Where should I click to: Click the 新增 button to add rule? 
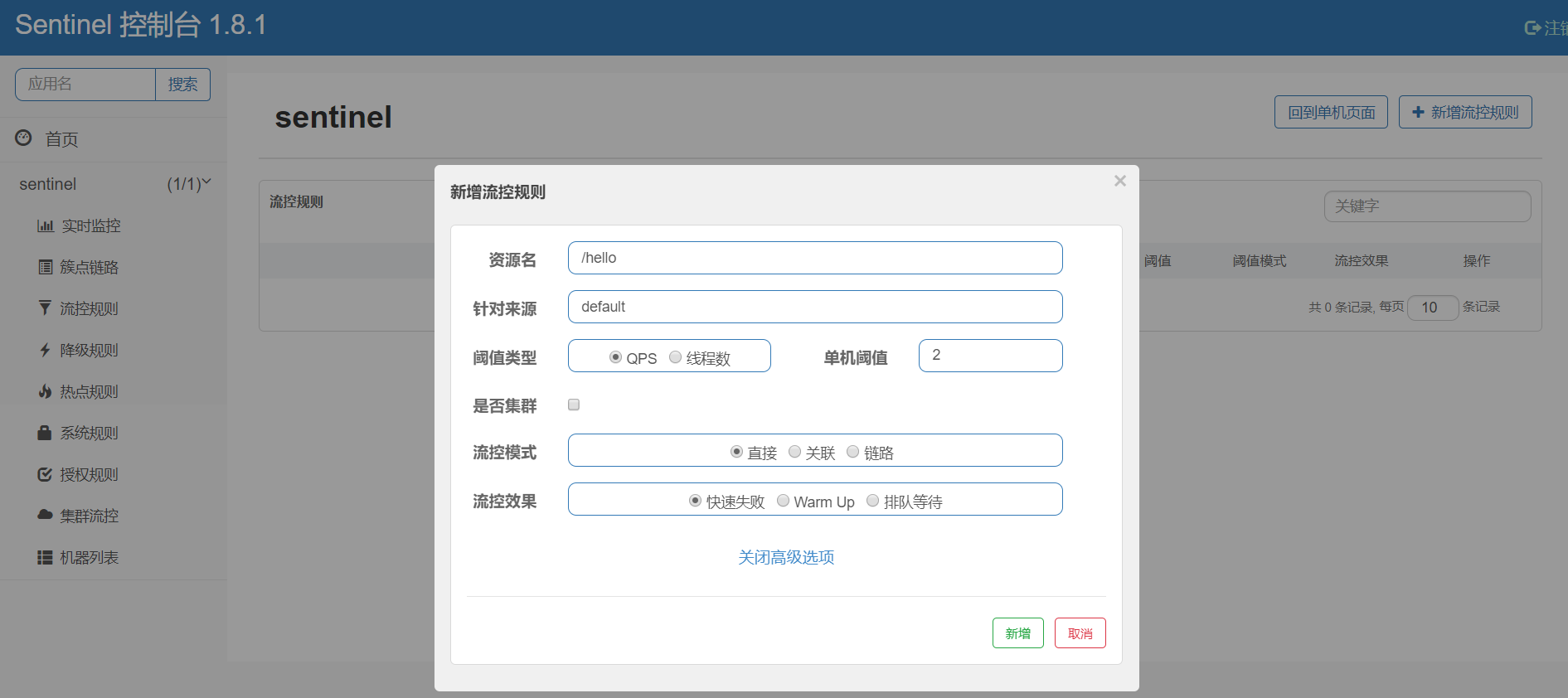pos(1017,633)
